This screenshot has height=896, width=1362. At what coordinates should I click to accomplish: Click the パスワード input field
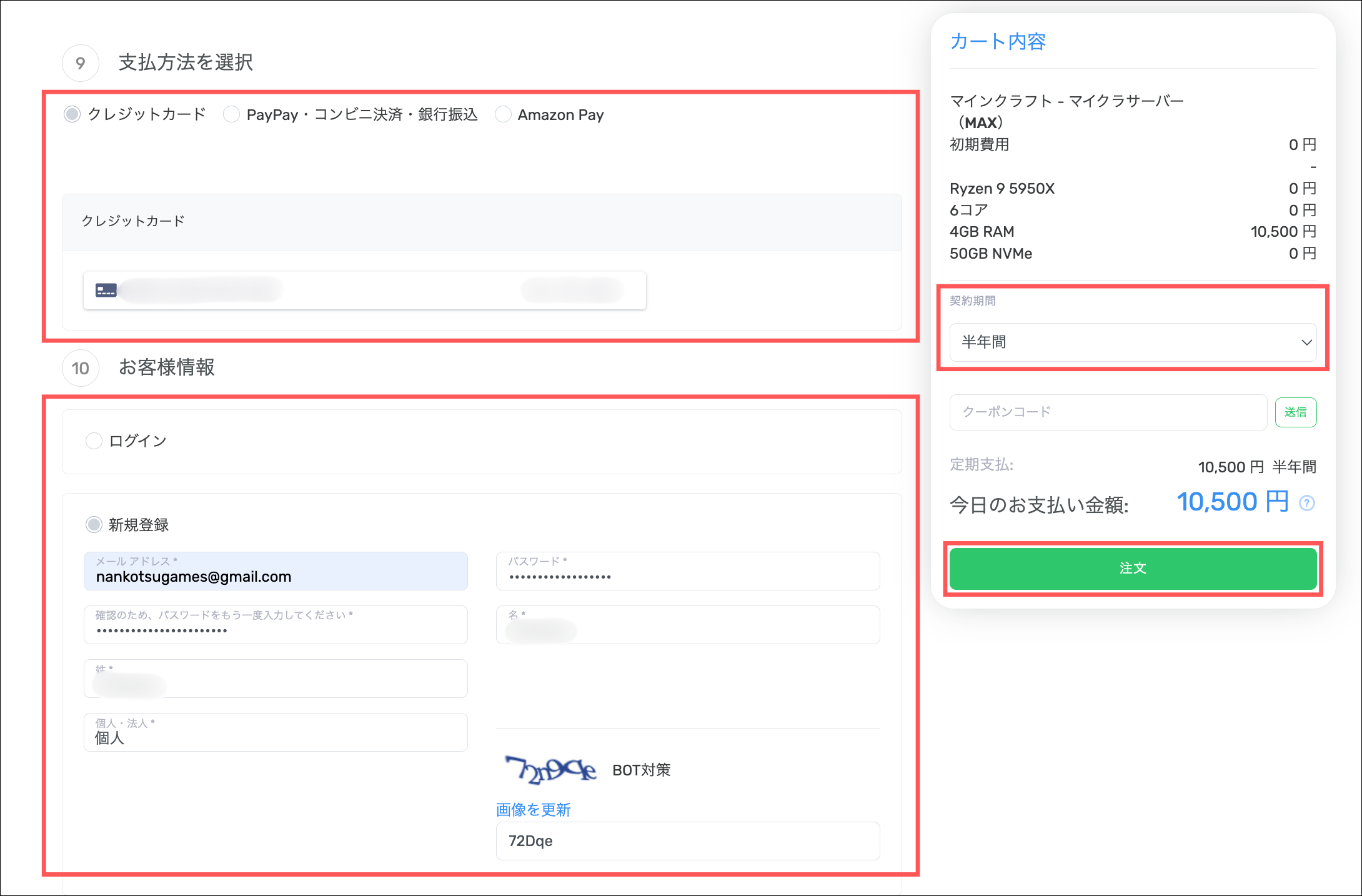[x=687, y=572]
